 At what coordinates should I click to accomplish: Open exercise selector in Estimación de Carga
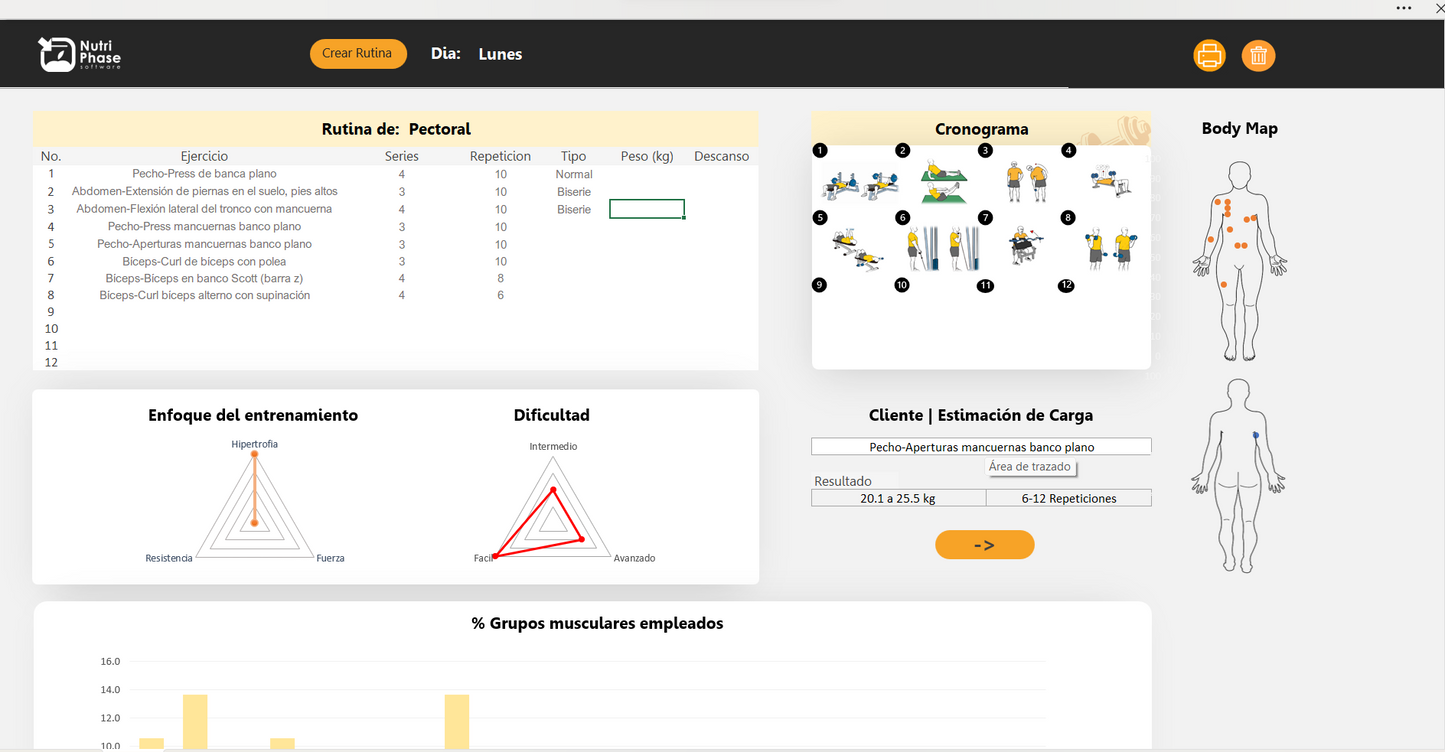pos(980,447)
